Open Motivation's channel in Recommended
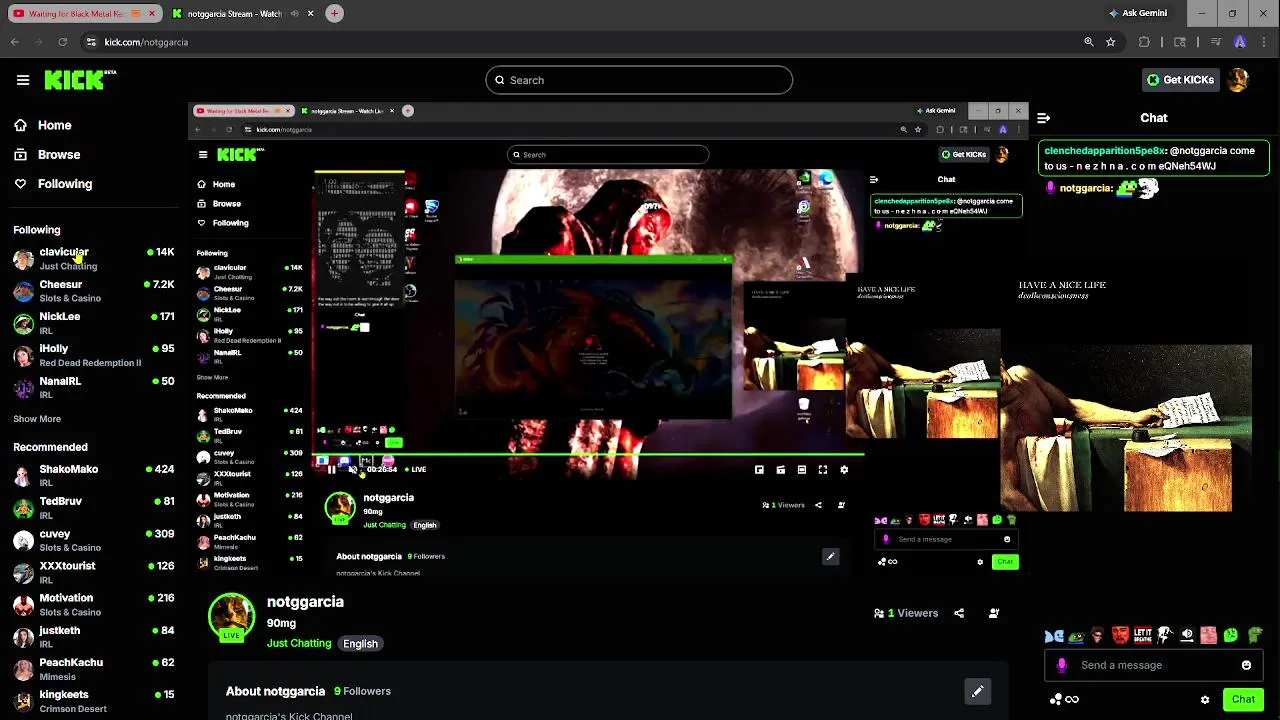The height and width of the screenshot is (720, 1280). pos(94,604)
